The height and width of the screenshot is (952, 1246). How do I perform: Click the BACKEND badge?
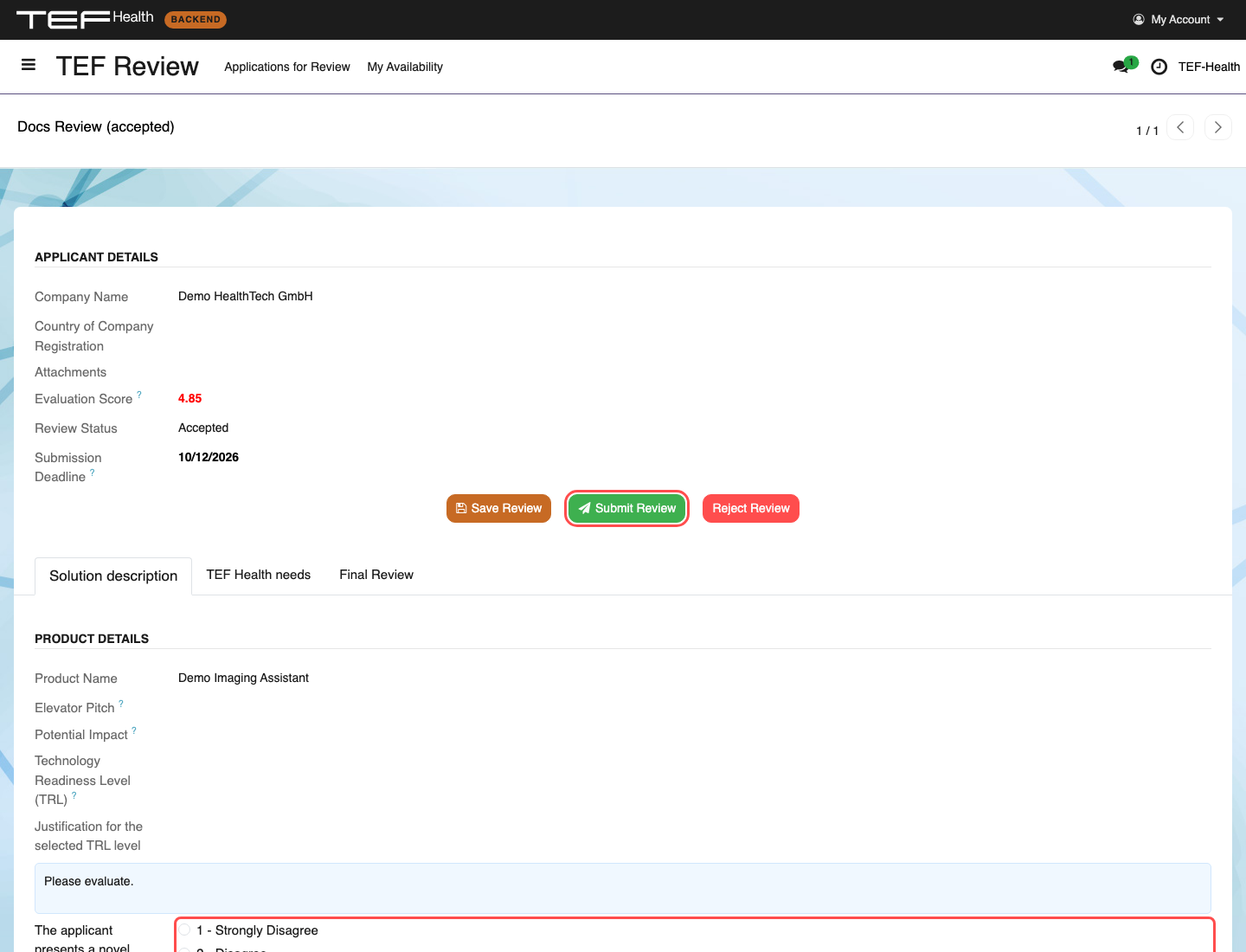(x=196, y=19)
